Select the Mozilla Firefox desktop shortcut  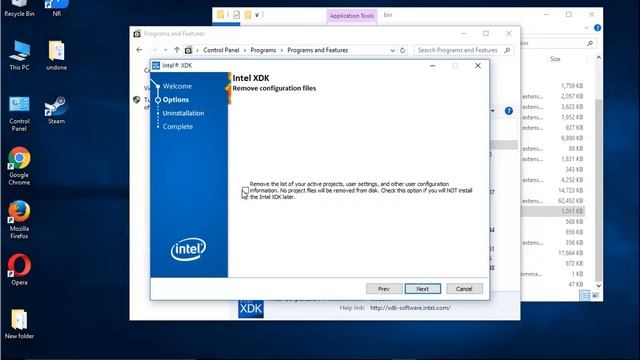click(x=19, y=220)
